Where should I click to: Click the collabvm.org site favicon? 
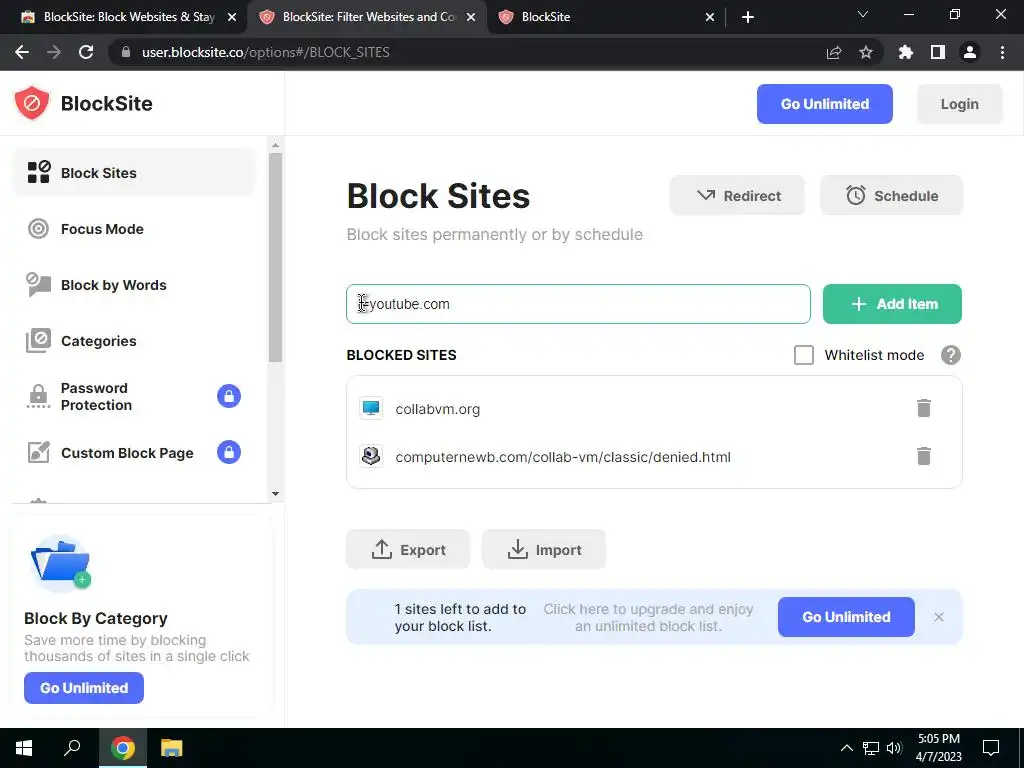tap(371, 408)
